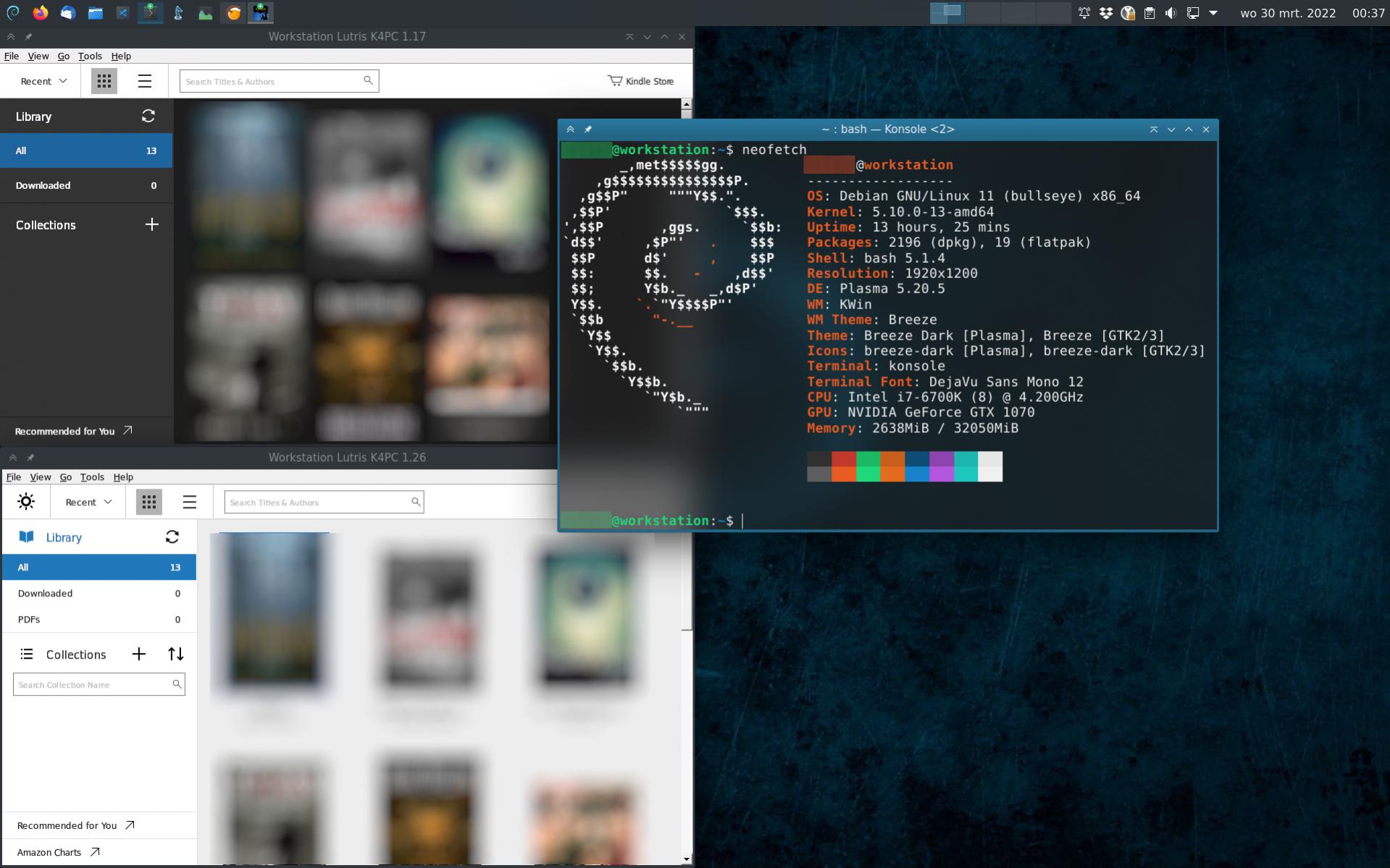Sync the library in K4PC 1.17

click(x=148, y=116)
